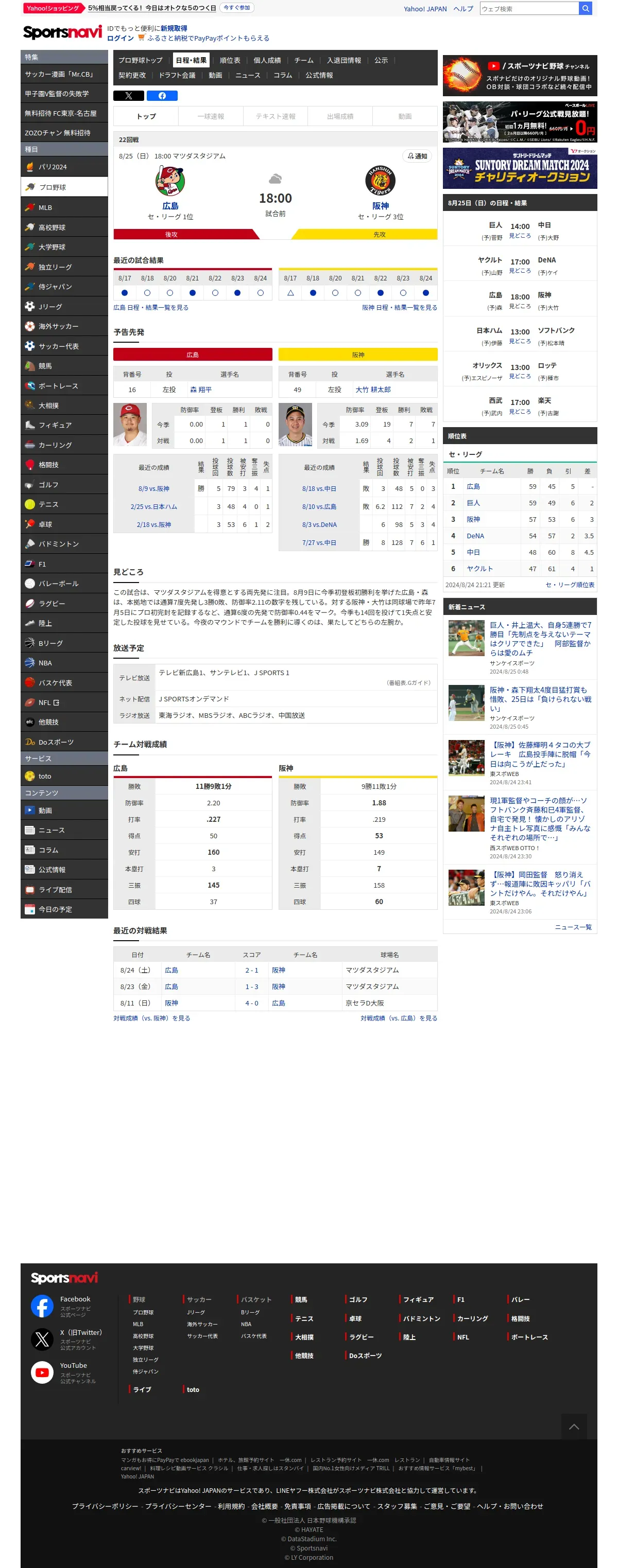Open 番組表.Gガイド link
This screenshot has width=618, height=1568.
[x=408, y=682]
